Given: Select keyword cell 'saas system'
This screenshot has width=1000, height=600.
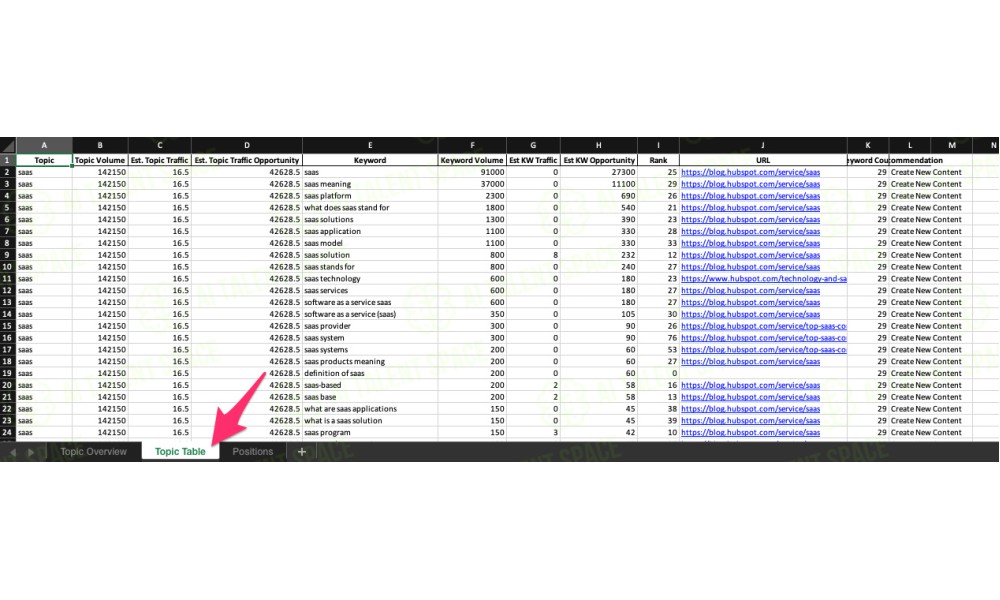Looking at the screenshot, I should pyautogui.click(x=370, y=338).
